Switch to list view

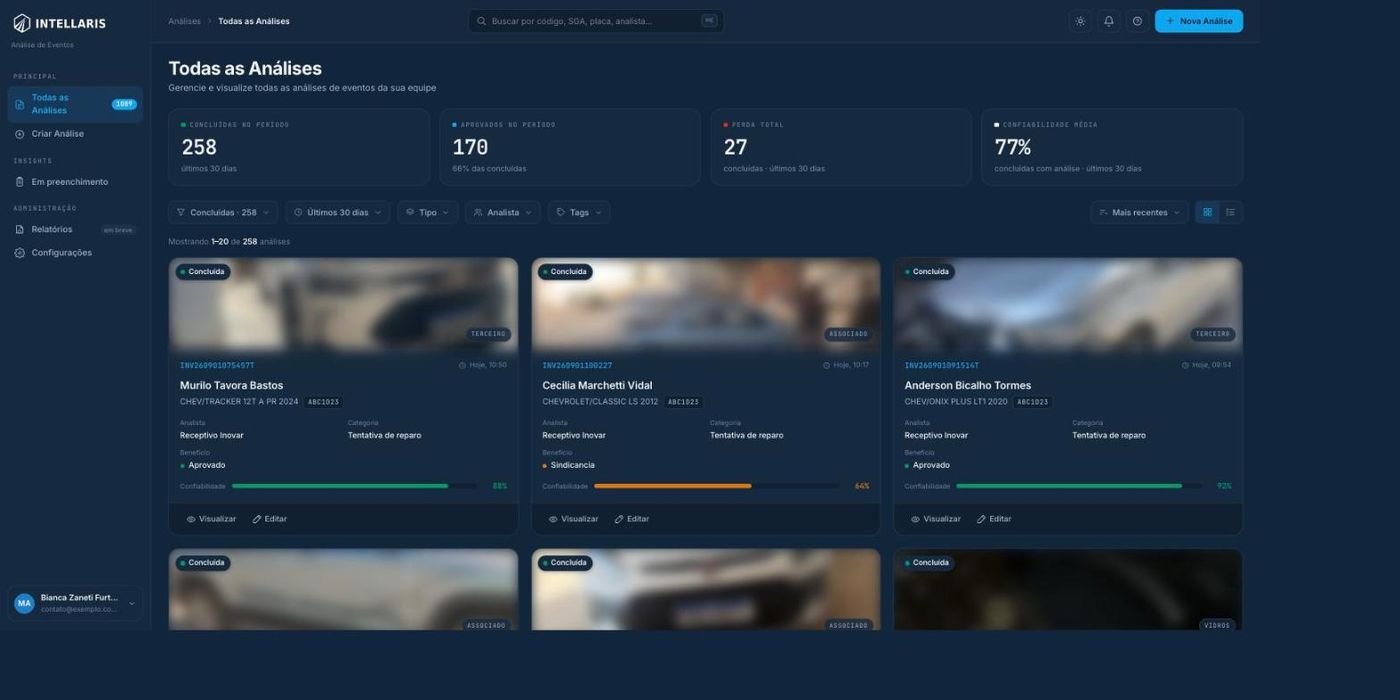(x=1231, y=212)
